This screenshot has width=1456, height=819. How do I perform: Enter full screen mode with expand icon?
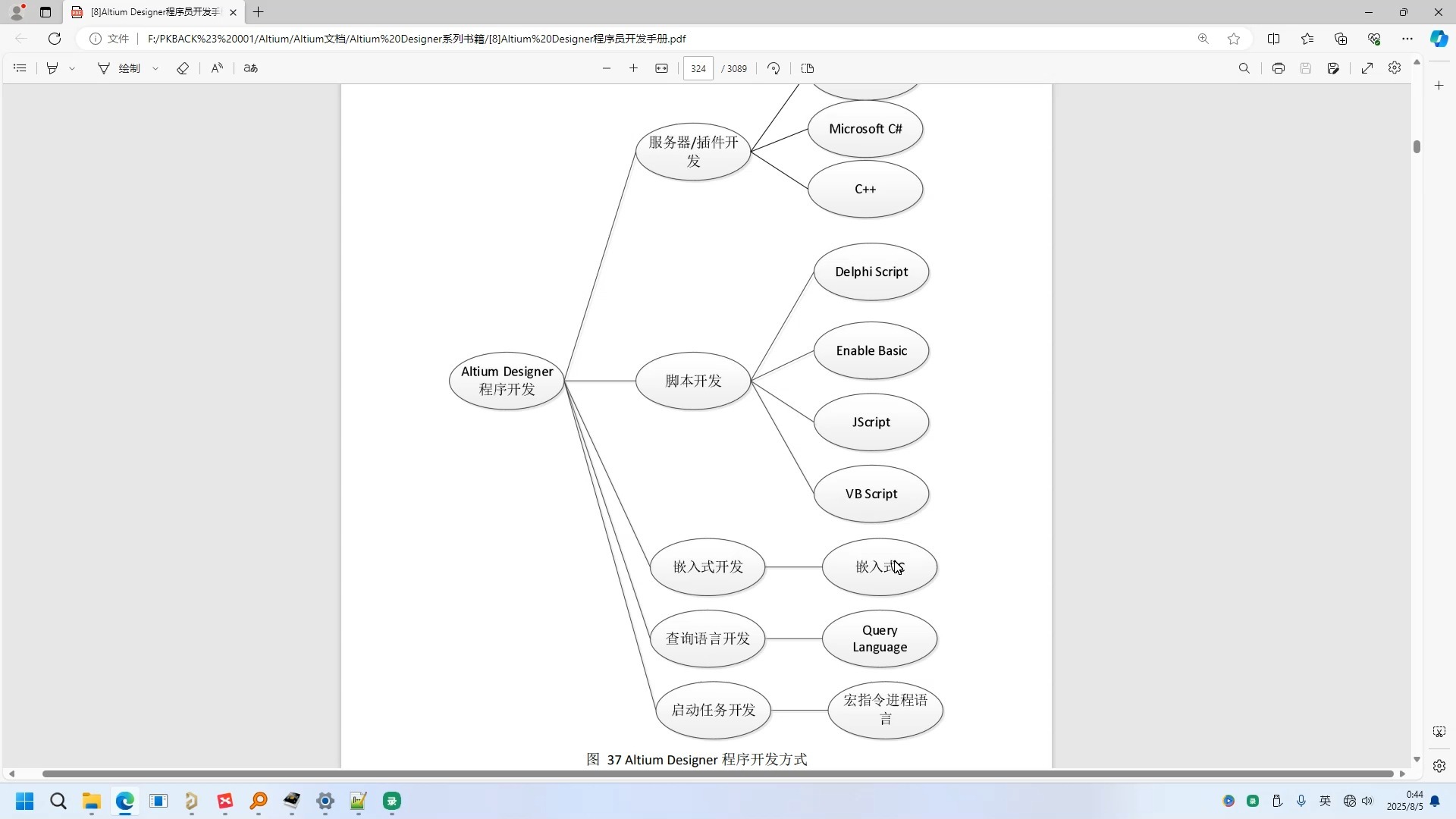[x=1367, y=68]
